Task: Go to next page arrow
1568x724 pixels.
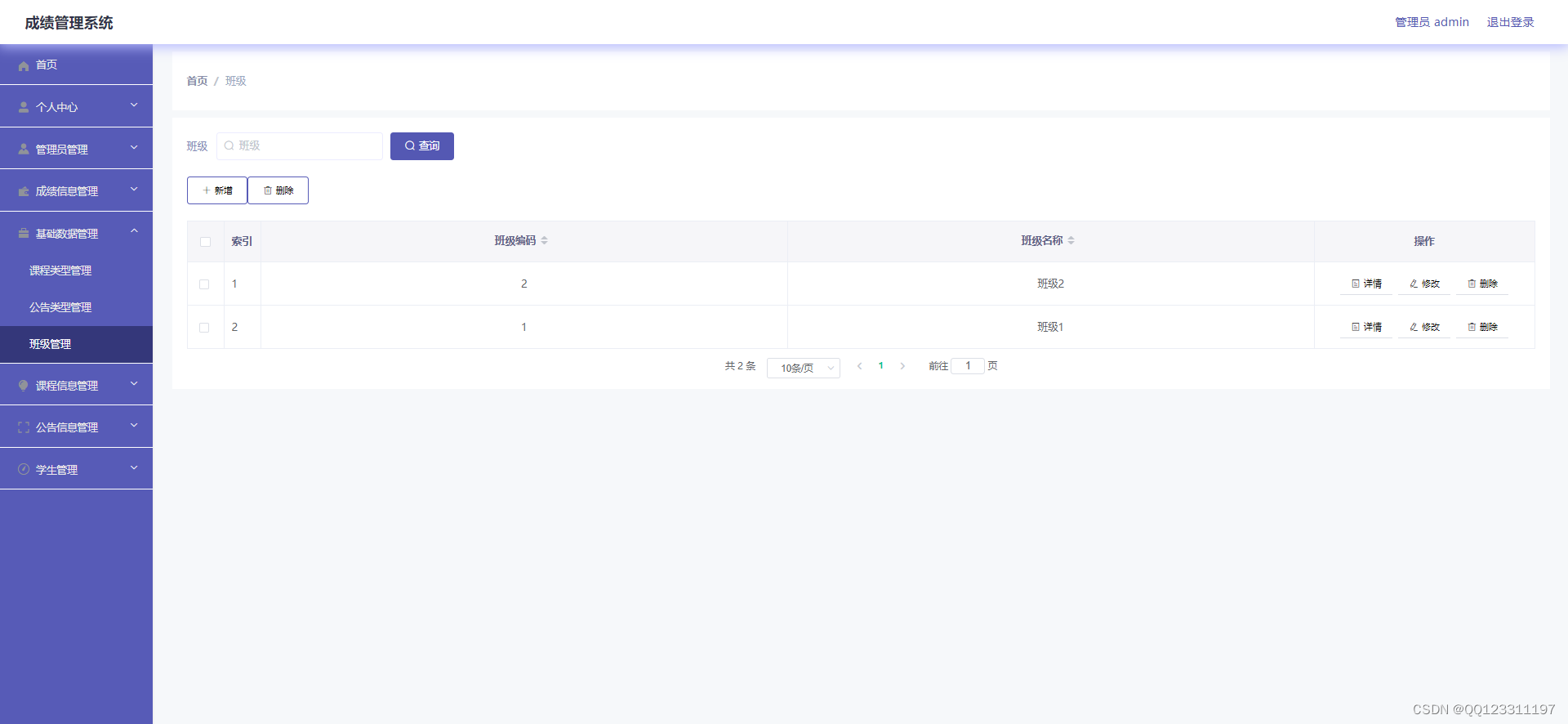Action: click(x=902, y=366)
